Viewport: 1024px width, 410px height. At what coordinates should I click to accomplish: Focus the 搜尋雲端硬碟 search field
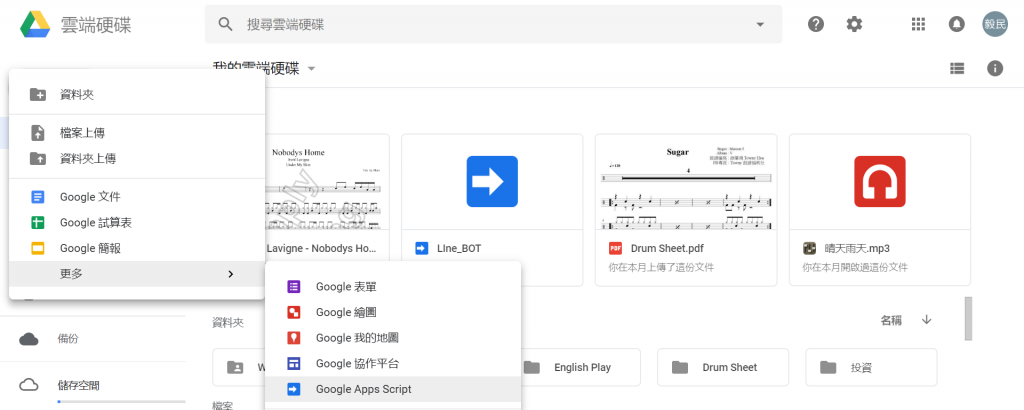point(493,25)
